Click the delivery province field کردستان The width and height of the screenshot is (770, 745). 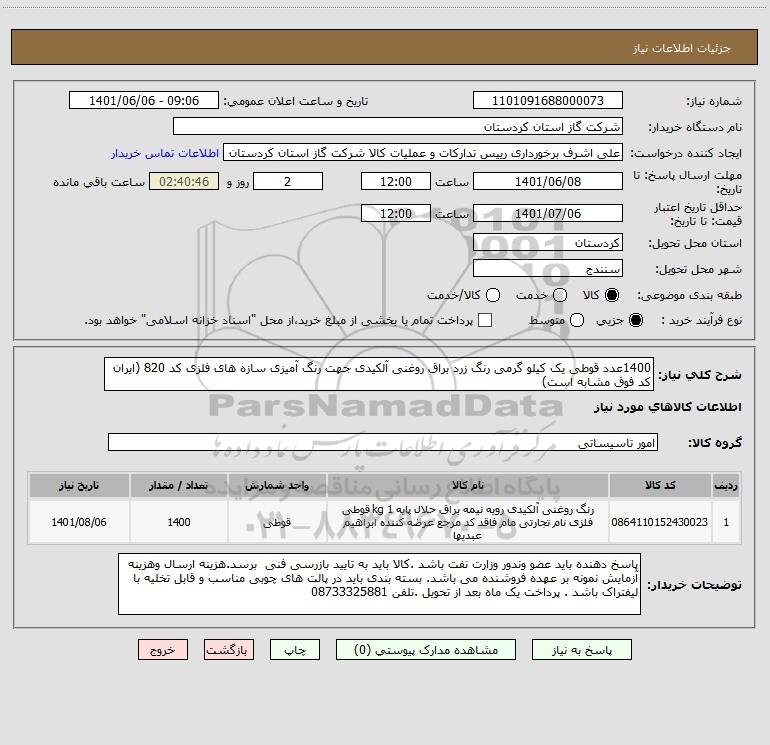pyautogui.click(x=548, y=242)
